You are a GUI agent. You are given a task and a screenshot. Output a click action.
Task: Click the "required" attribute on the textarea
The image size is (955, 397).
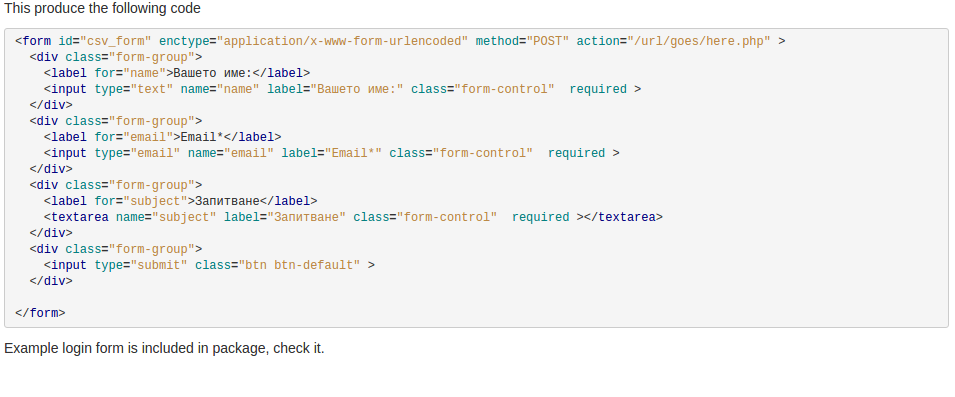click(x=540, y=217)
